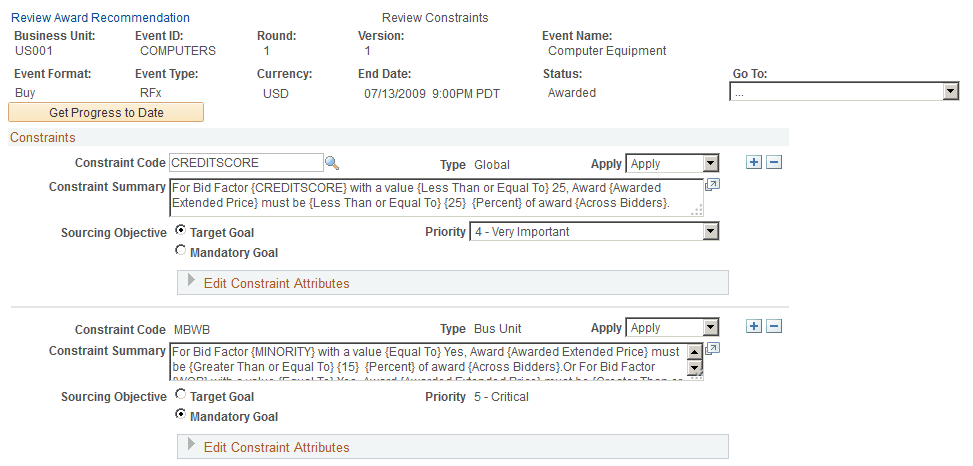Select Target Goal for the CREDITSCORE constraint

(x=181, y=231)
